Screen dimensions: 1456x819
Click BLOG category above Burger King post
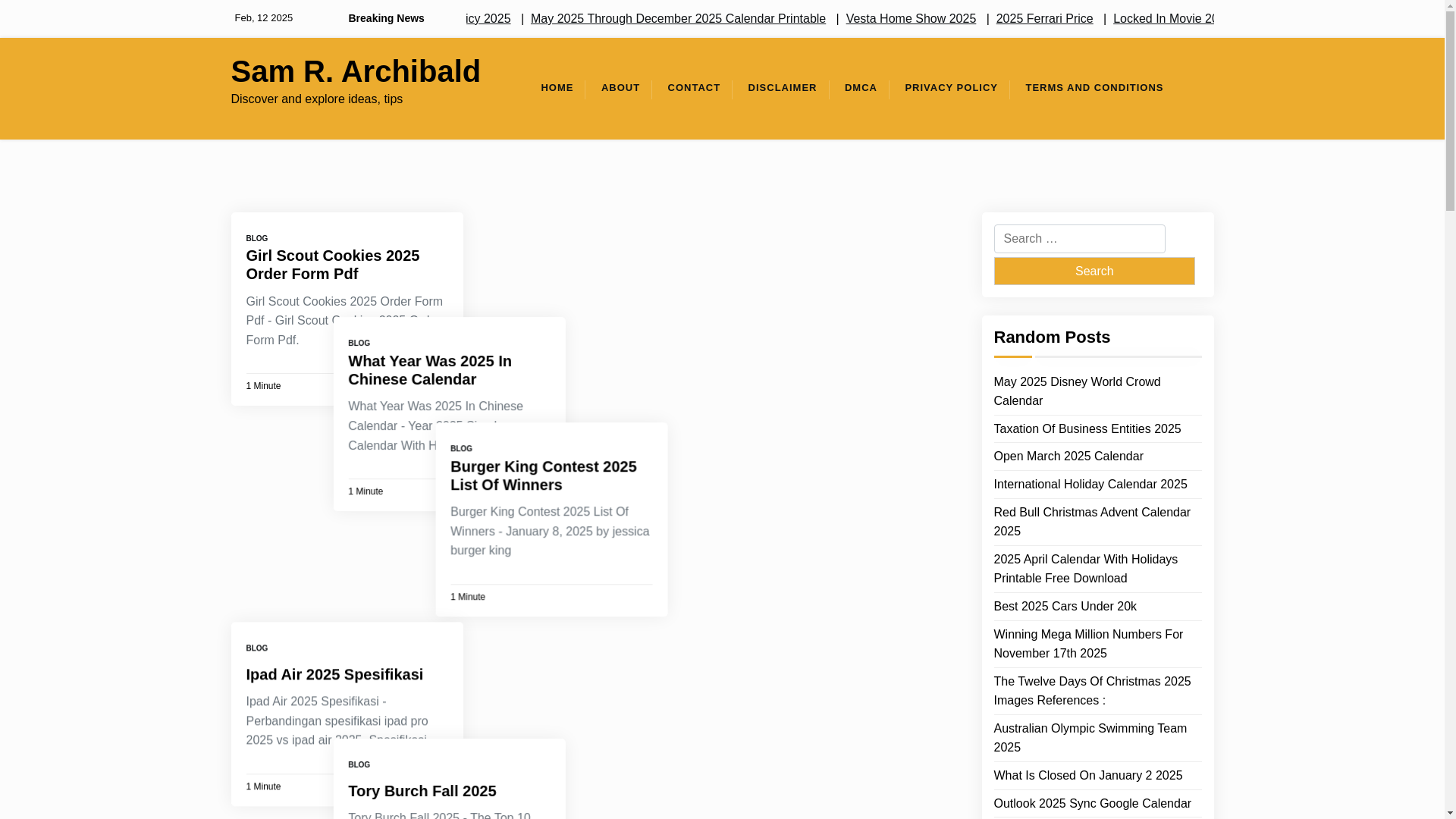(x=461, y=449)
